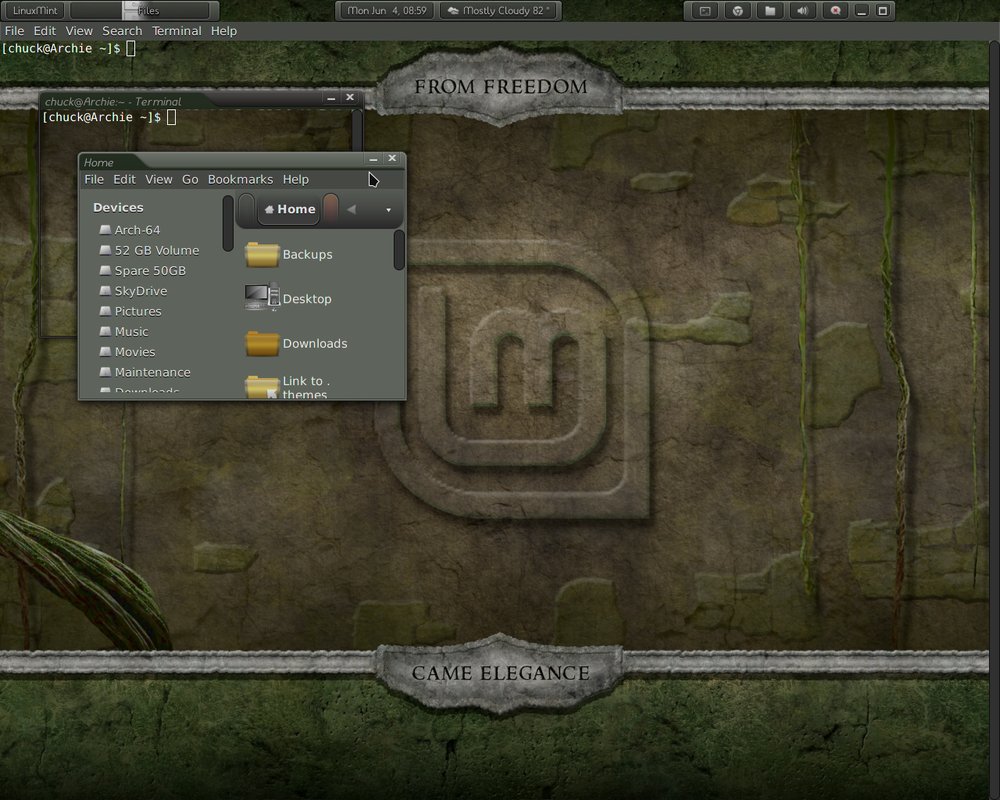This screenshot has height=800, width=1000.
Task: Open the Bookmarks menu
Action: [240, 179]
